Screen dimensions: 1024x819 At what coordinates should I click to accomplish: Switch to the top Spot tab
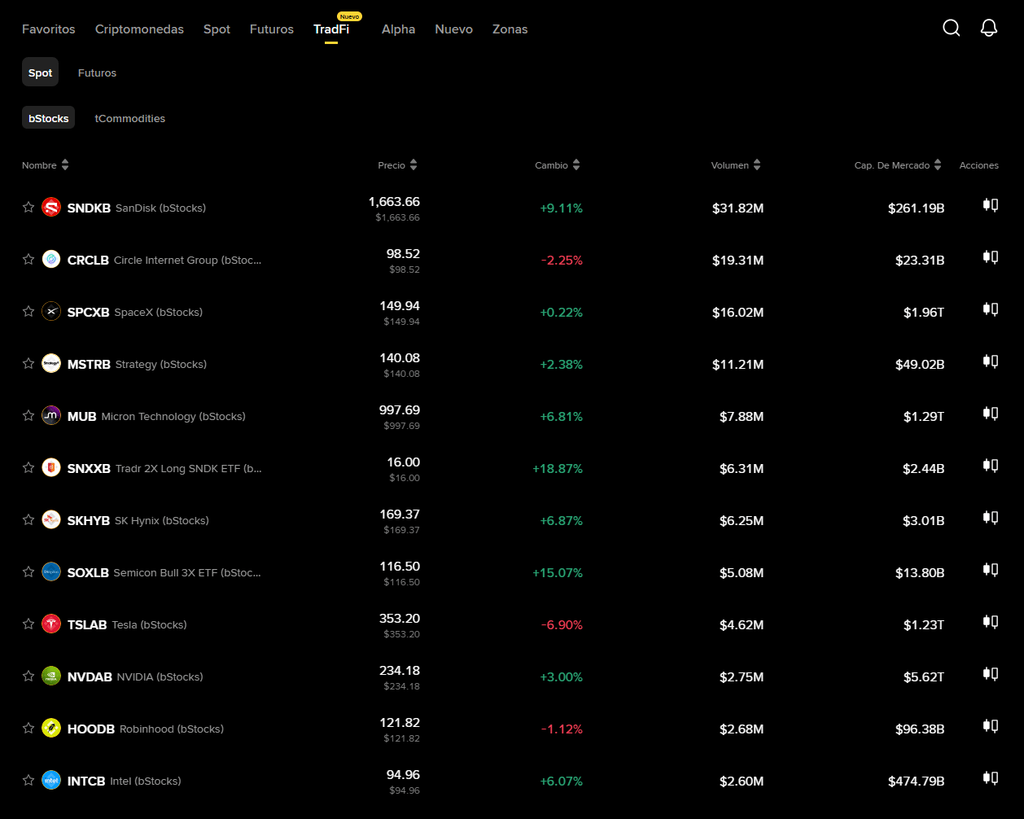(217, 29)
